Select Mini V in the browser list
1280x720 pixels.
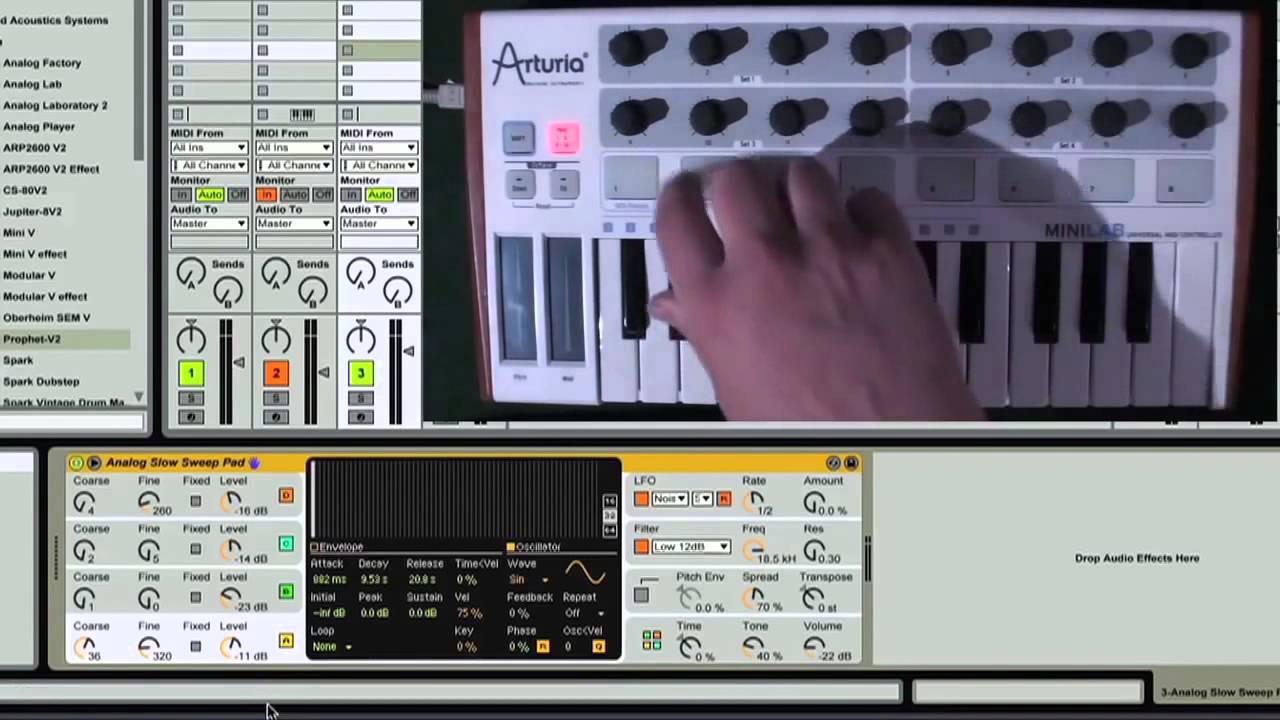19,233
